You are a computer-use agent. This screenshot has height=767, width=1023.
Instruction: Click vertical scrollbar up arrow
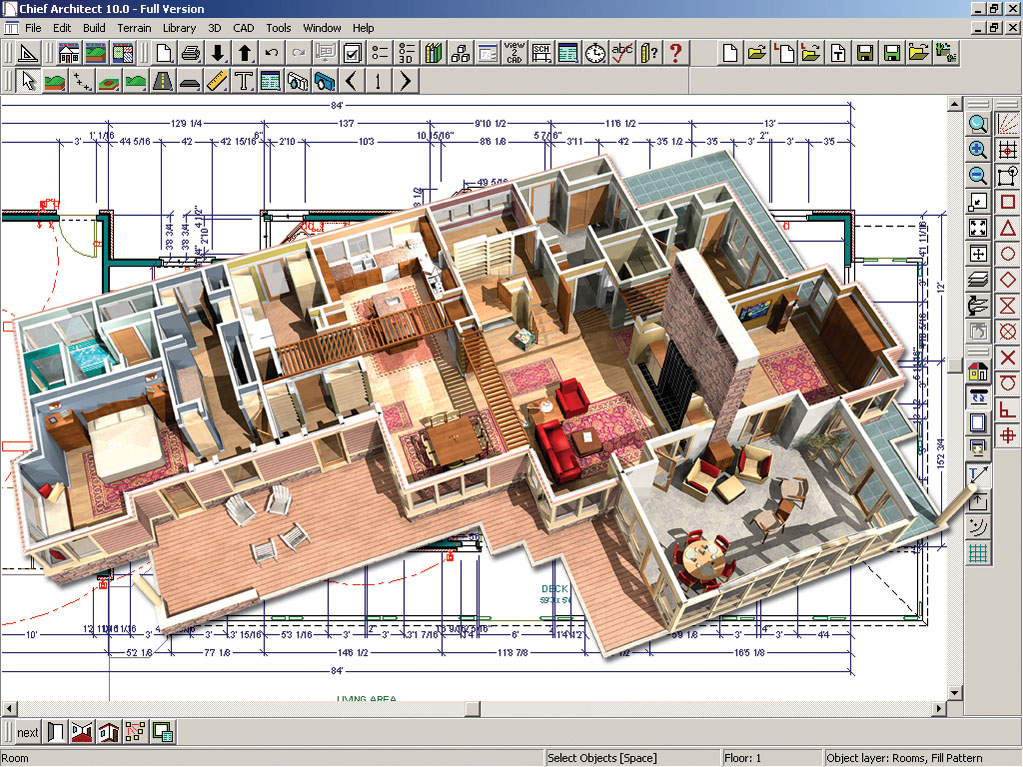(954, 104)
